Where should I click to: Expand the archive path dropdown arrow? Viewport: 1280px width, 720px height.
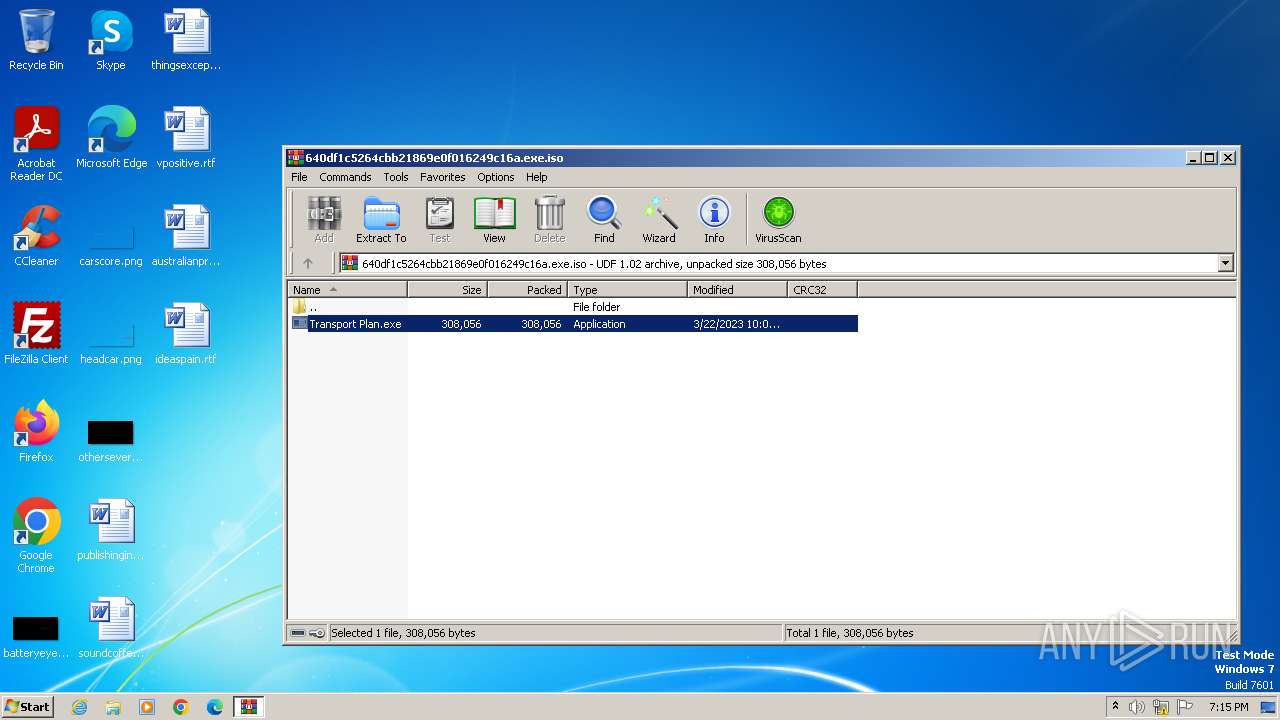coord(1226,264)
